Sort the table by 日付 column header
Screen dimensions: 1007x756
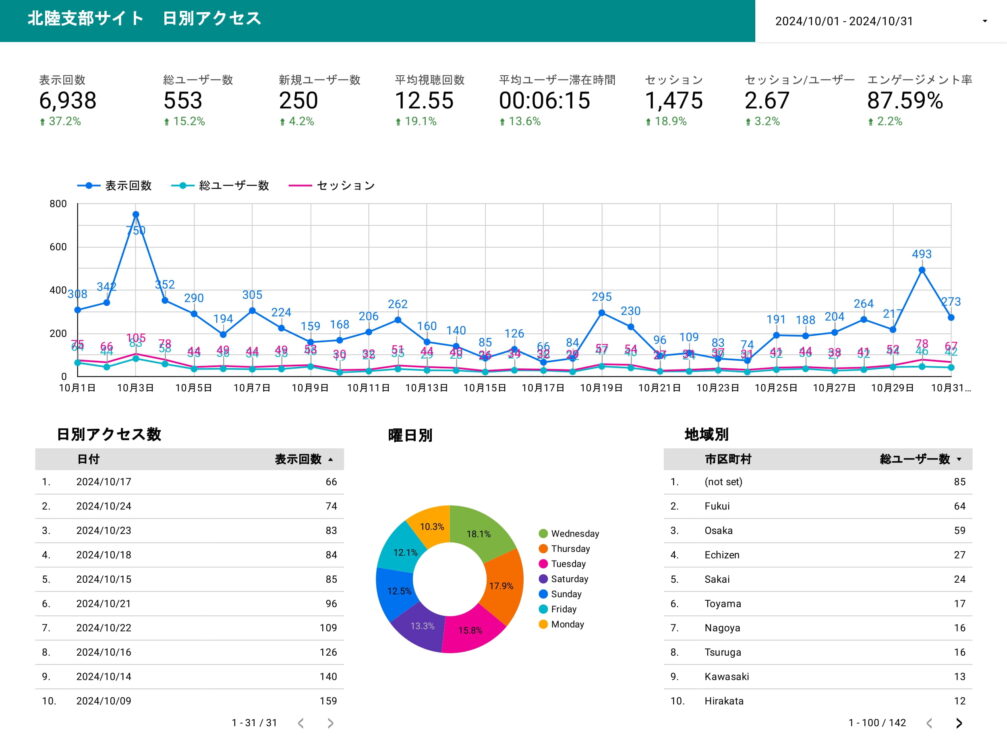88,460
